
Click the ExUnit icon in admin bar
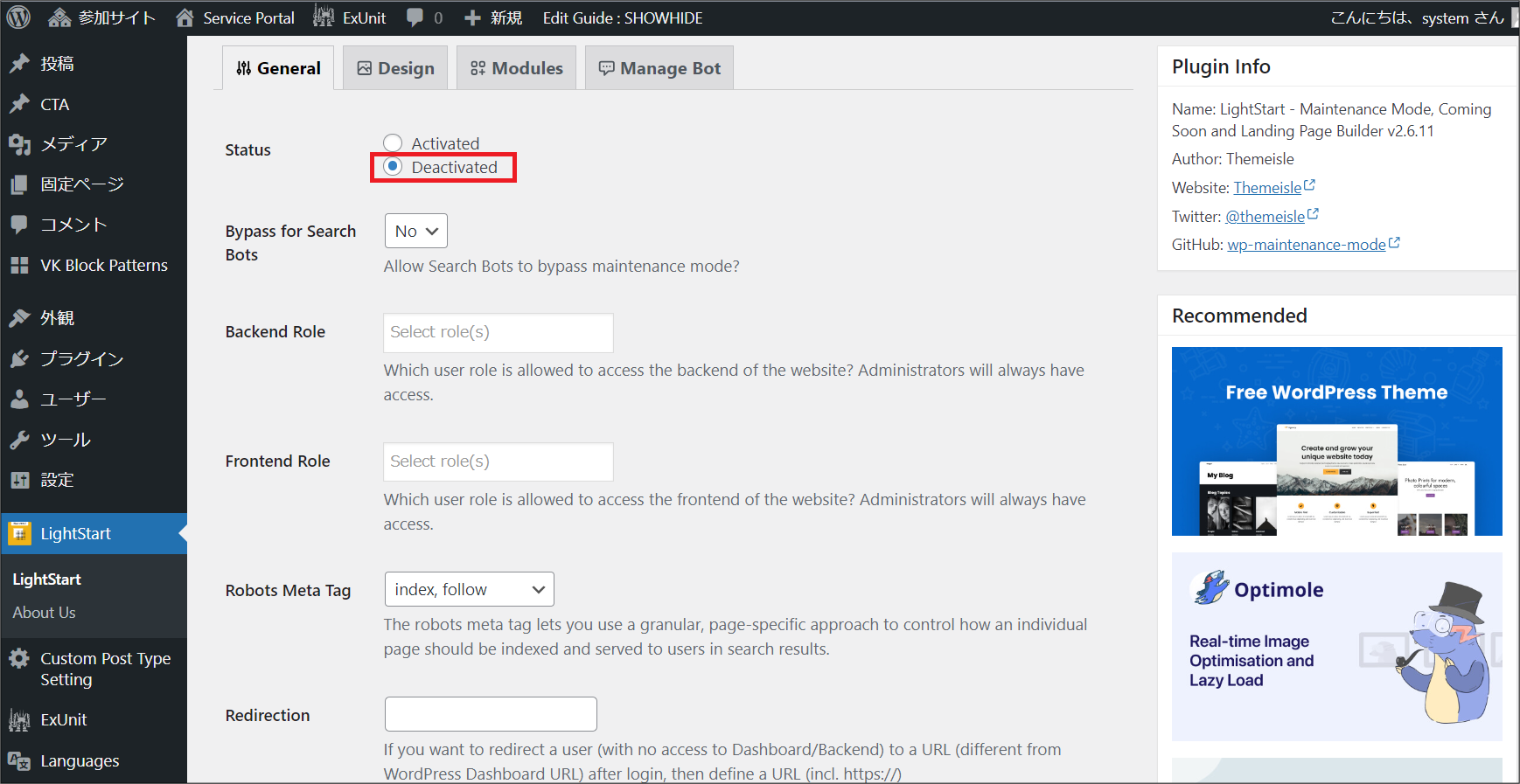click(x=324, y=17)
